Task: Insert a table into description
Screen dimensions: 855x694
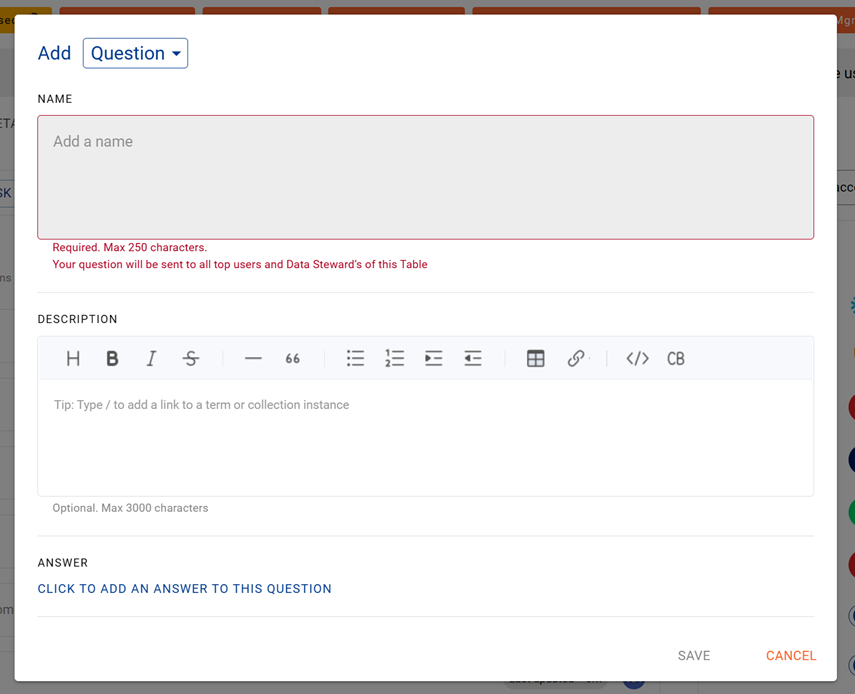Action: tap(535, 358)
